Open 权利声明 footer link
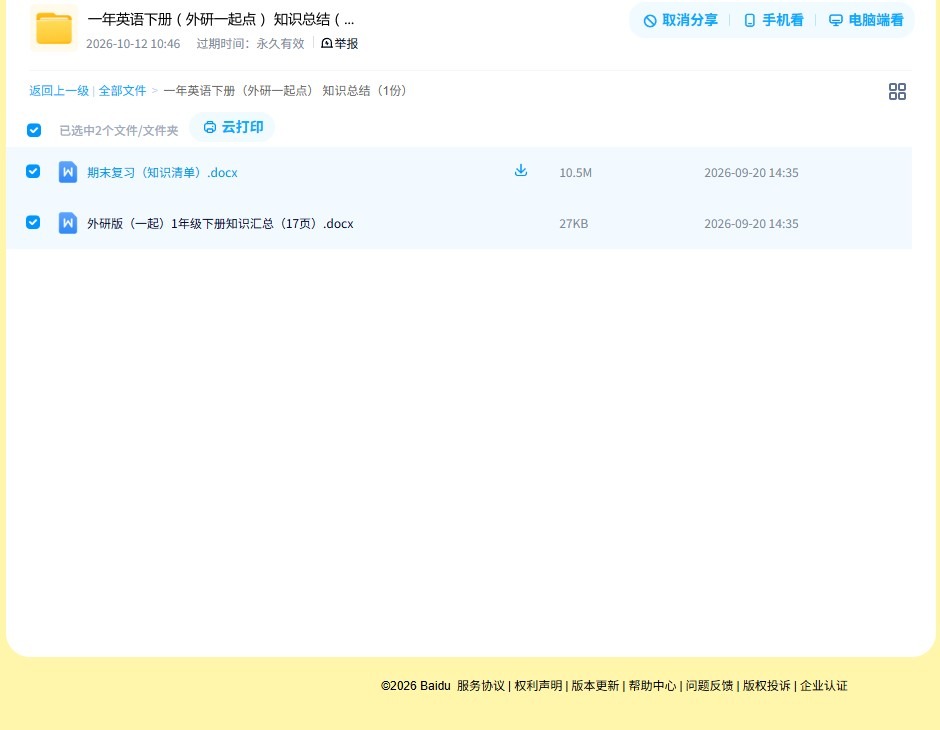The width and height of the screenshot is (940, 730). (538, 686)
